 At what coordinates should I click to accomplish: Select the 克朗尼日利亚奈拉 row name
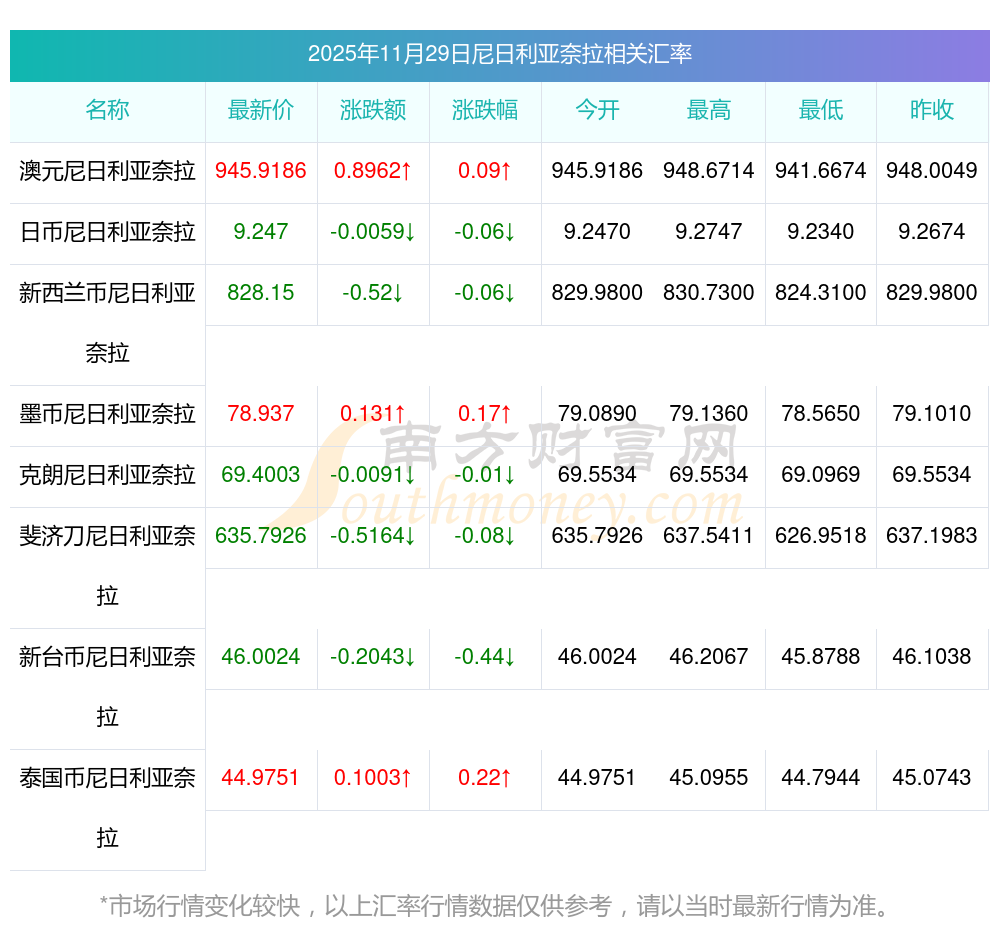[x=107, y=475]
